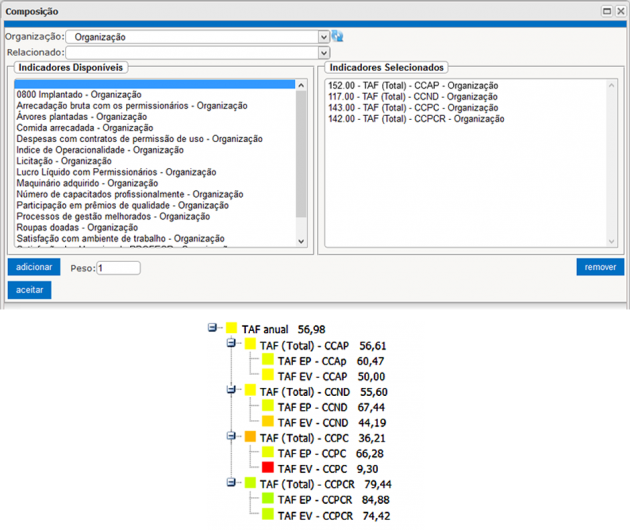Click the Peso input field

point(118,268)
